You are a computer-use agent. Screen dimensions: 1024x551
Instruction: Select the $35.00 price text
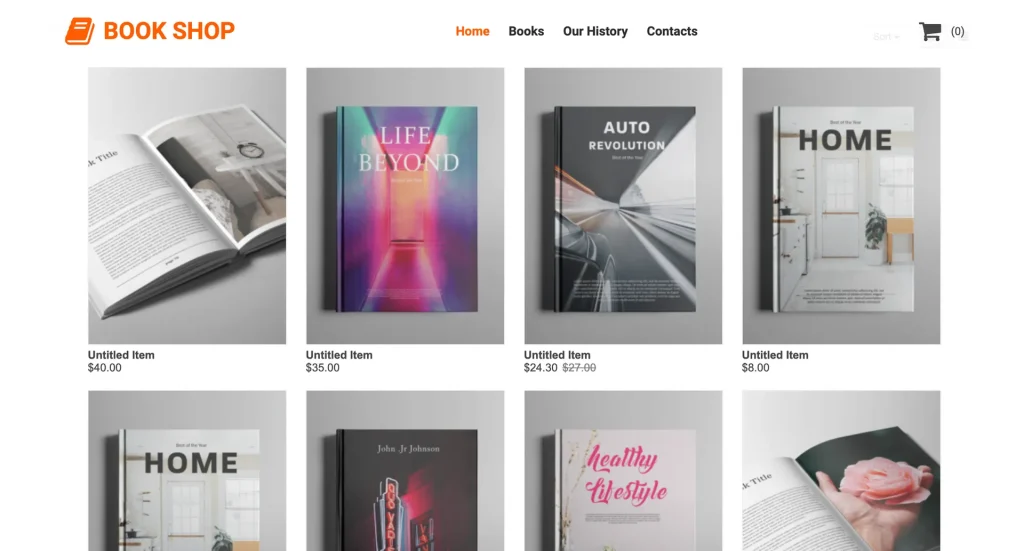[x=323, y=368]
